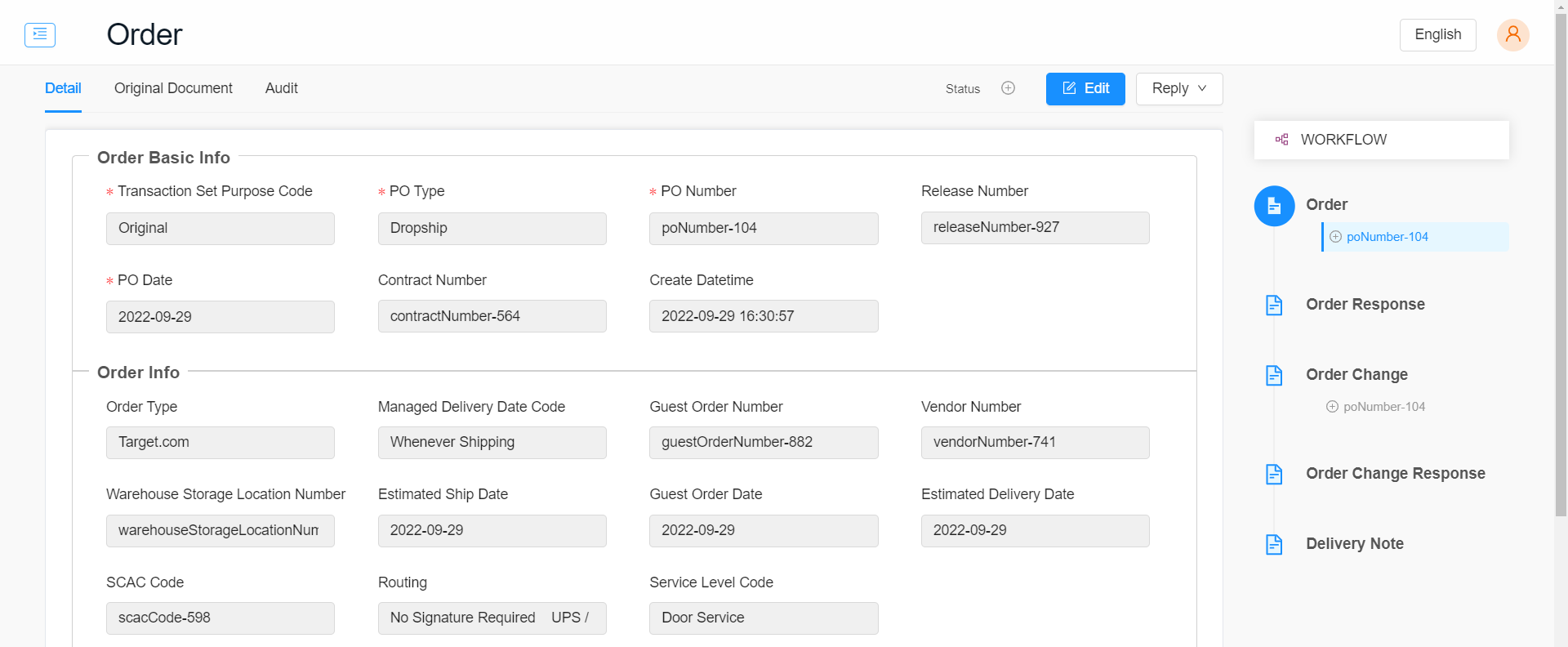Click the workflow diagram icon in header

[x=1282, y=140]
